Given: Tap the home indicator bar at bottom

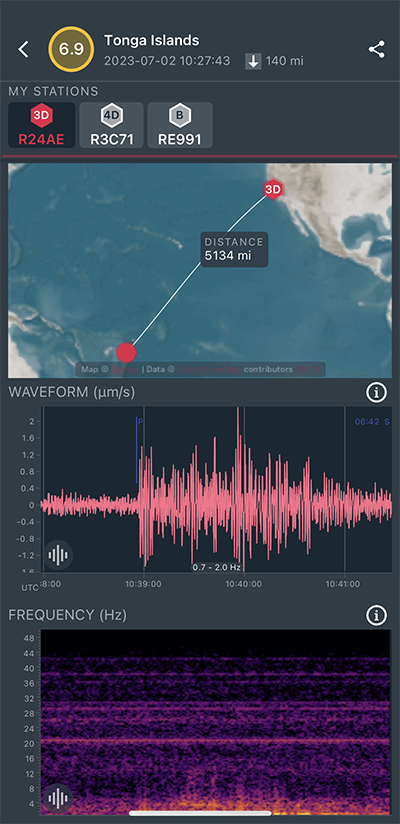Looking at the screenshot, I should point(200,813).
